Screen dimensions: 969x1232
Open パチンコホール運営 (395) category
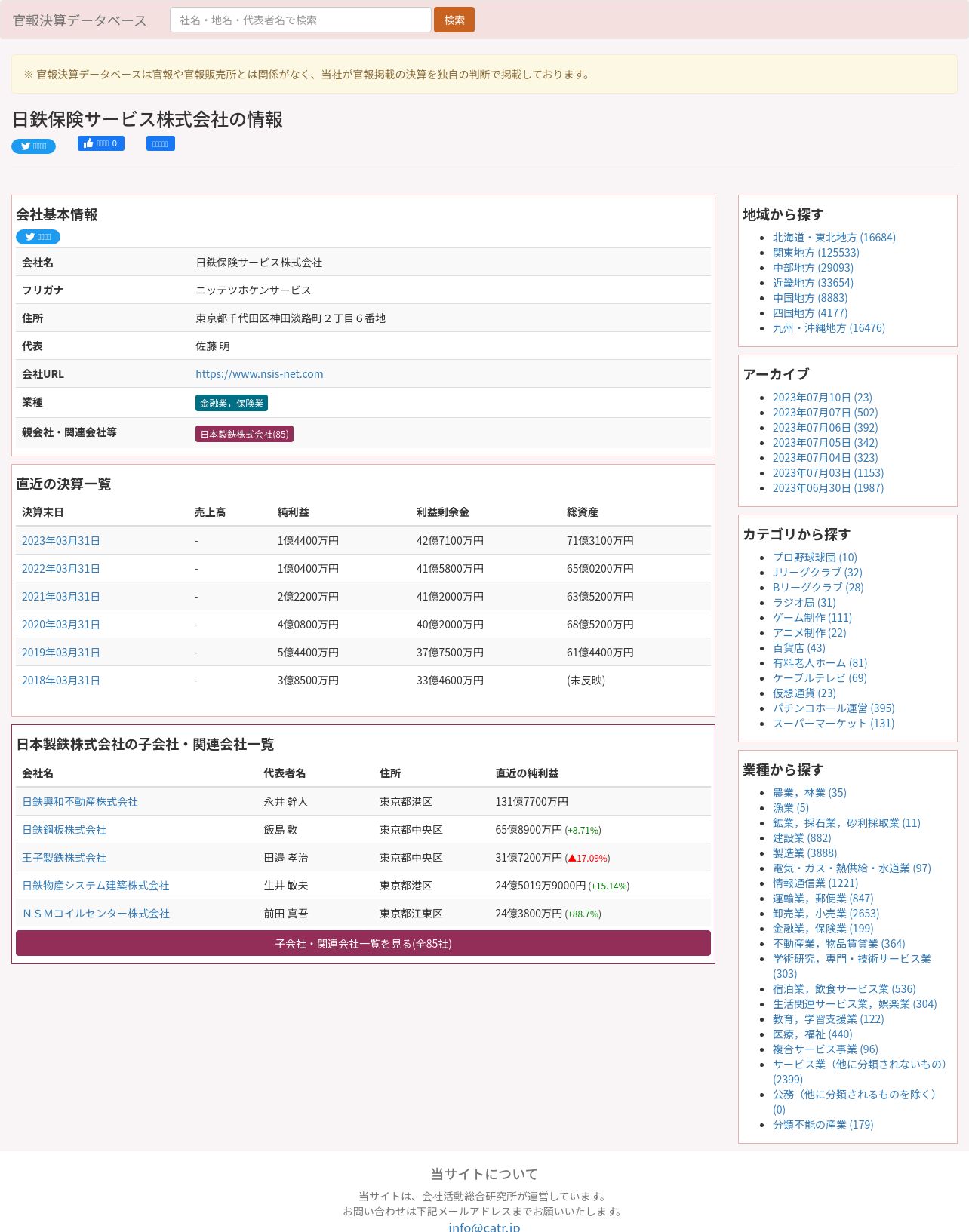click(834, 708)
